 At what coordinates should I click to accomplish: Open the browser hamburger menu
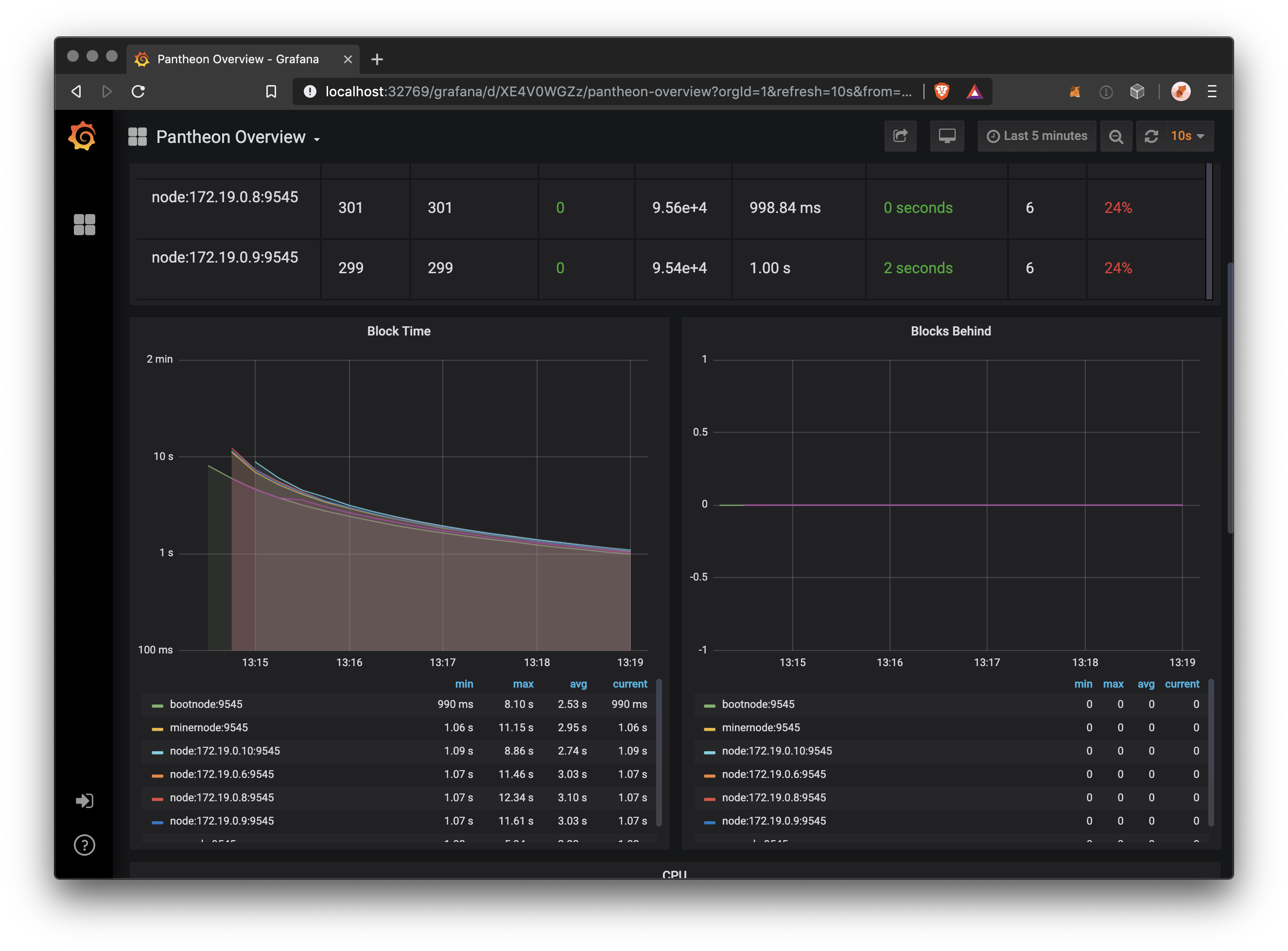point(1212,91)
